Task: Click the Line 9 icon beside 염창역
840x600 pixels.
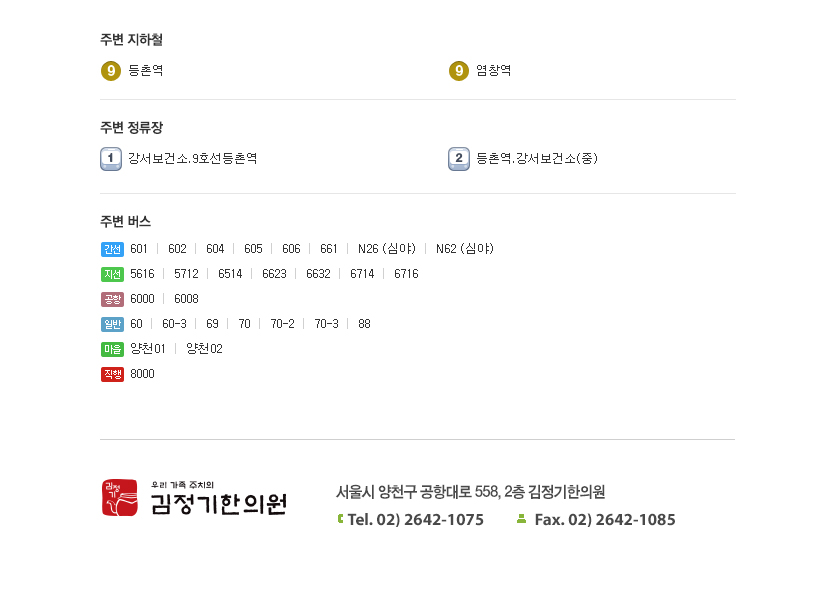Action: [x=459, y=71]
